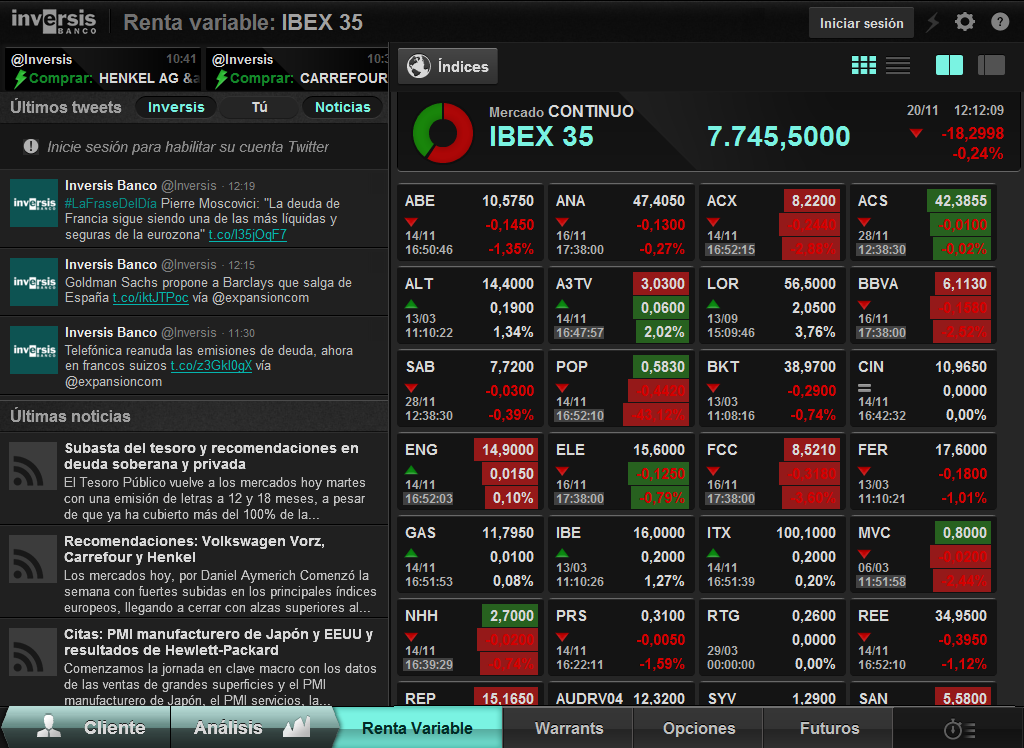
Task: Toggle the Noticias tweets filter
Action: (x=342, y=107)
